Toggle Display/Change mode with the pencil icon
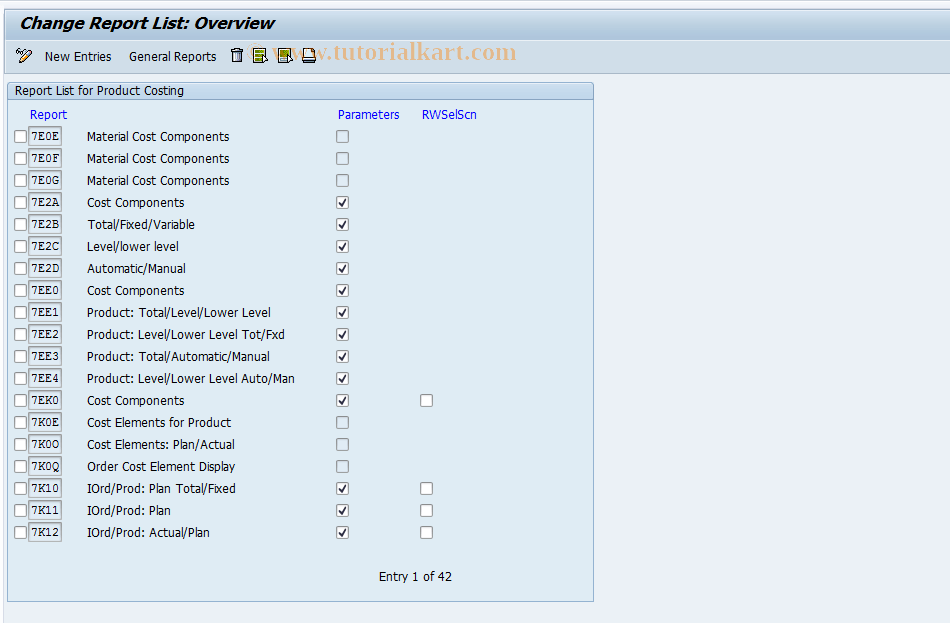950x623 pixels. coord(22,56)
